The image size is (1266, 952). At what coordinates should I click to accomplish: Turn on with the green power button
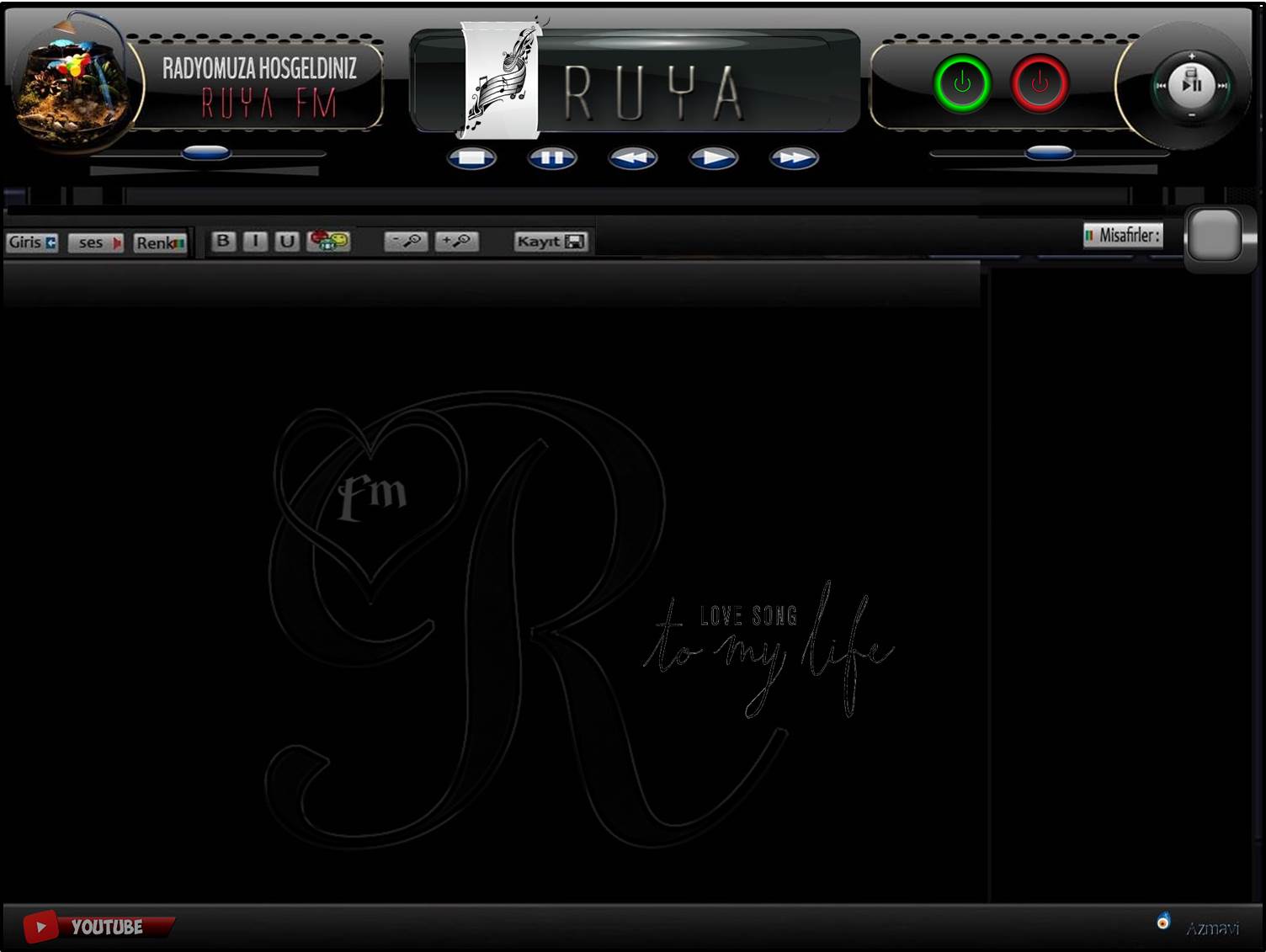tap(962, 83)
